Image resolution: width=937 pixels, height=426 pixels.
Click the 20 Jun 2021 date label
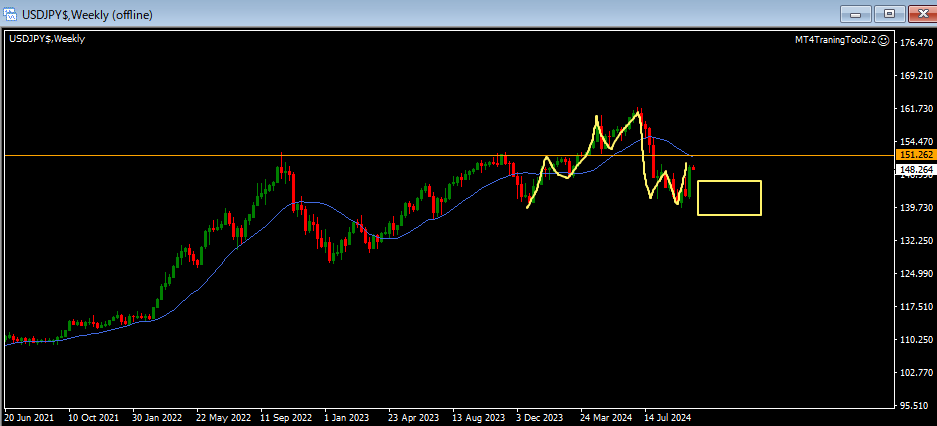tap(29, 418)
